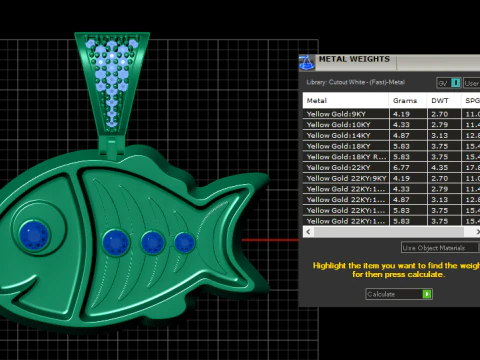
Task: Click Grams value 4.87 for Yellow Gold:14KY
Action: pos(401,135)
